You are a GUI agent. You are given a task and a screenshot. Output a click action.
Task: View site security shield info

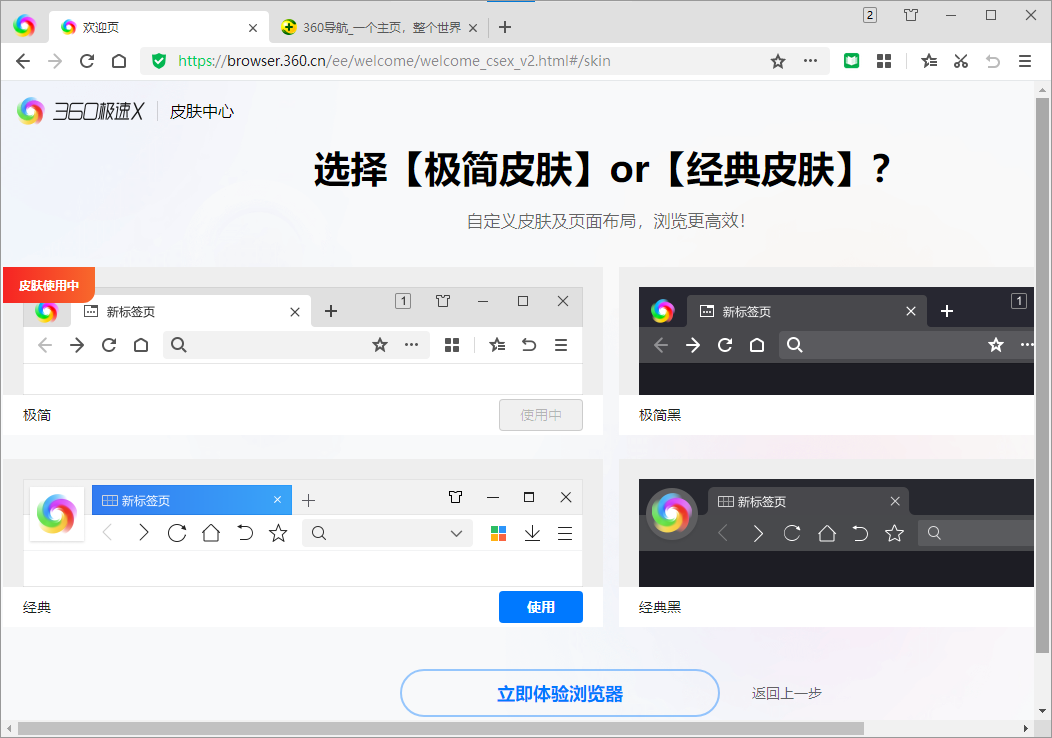click(x=159, y=61)
